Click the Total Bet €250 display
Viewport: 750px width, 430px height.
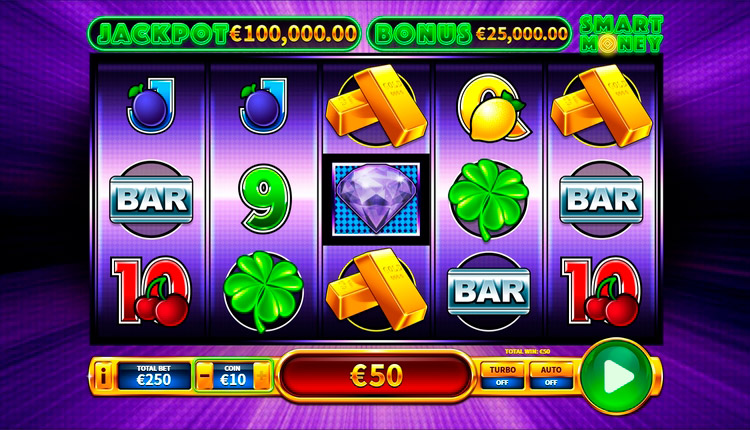[x=154, y=376]
